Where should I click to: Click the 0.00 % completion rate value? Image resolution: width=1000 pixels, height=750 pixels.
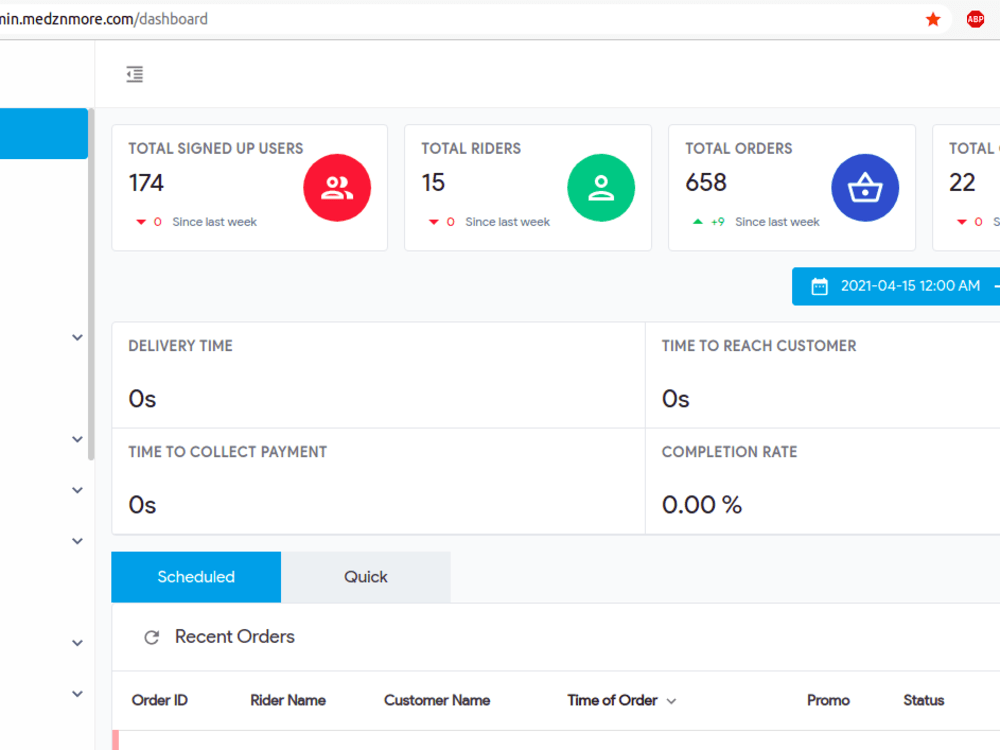(x=702, y=505)
